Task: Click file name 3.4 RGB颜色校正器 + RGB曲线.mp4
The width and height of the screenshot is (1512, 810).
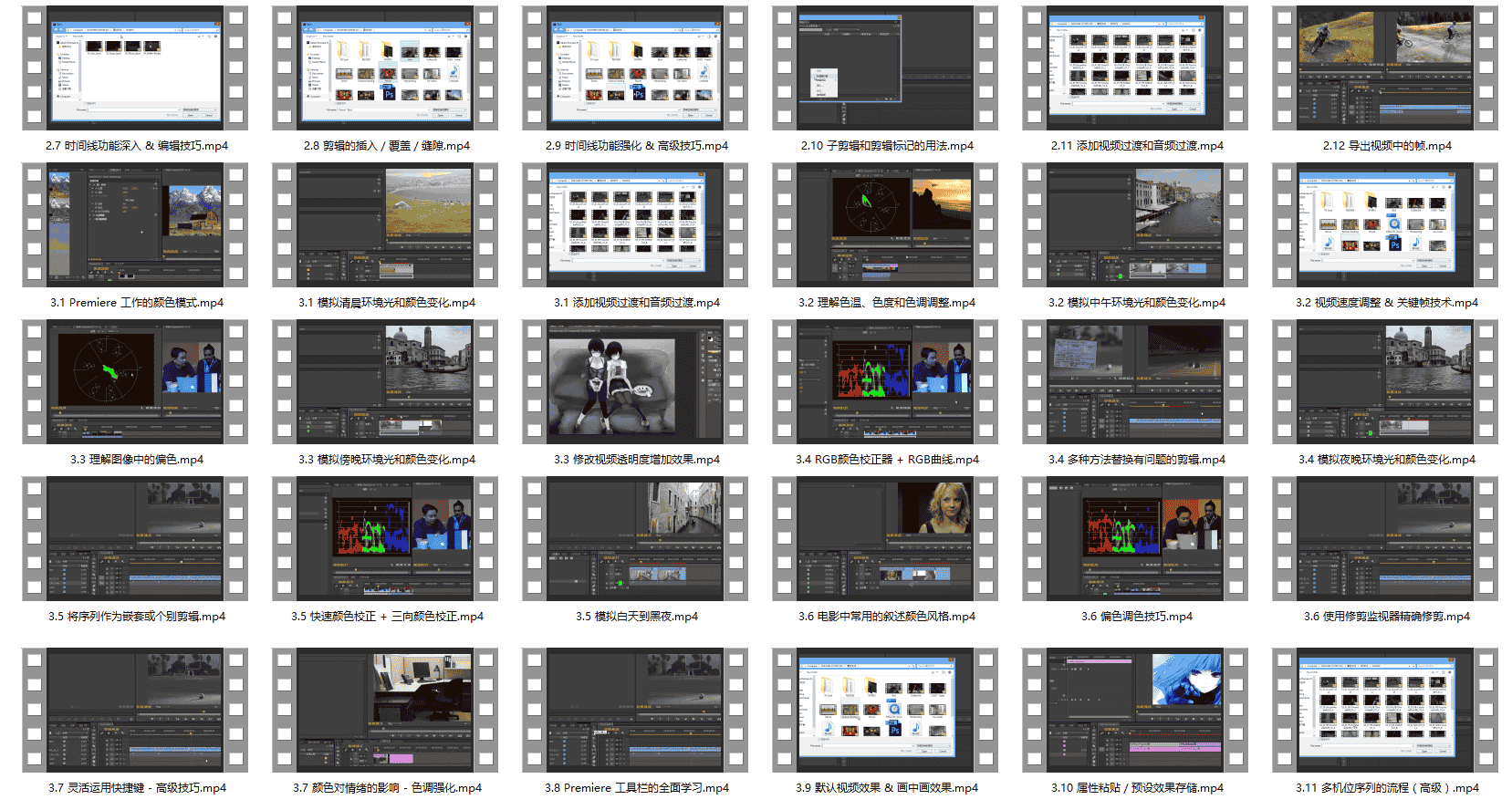Action: pos(887,460)
